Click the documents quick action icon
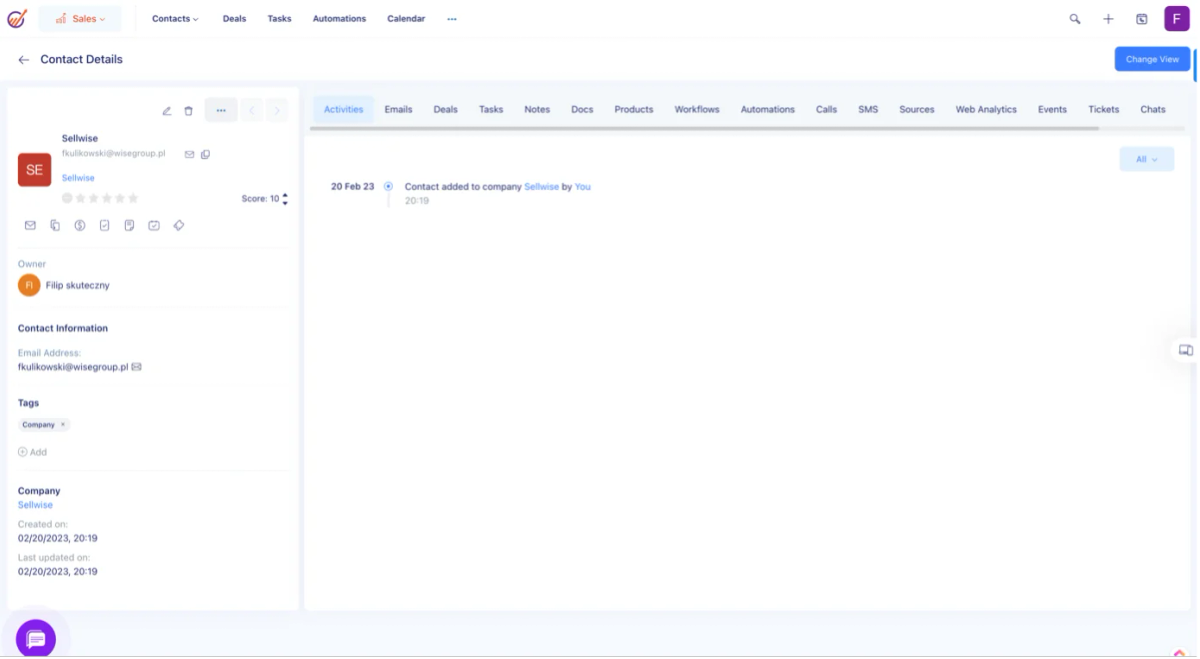 click(55, 226)
